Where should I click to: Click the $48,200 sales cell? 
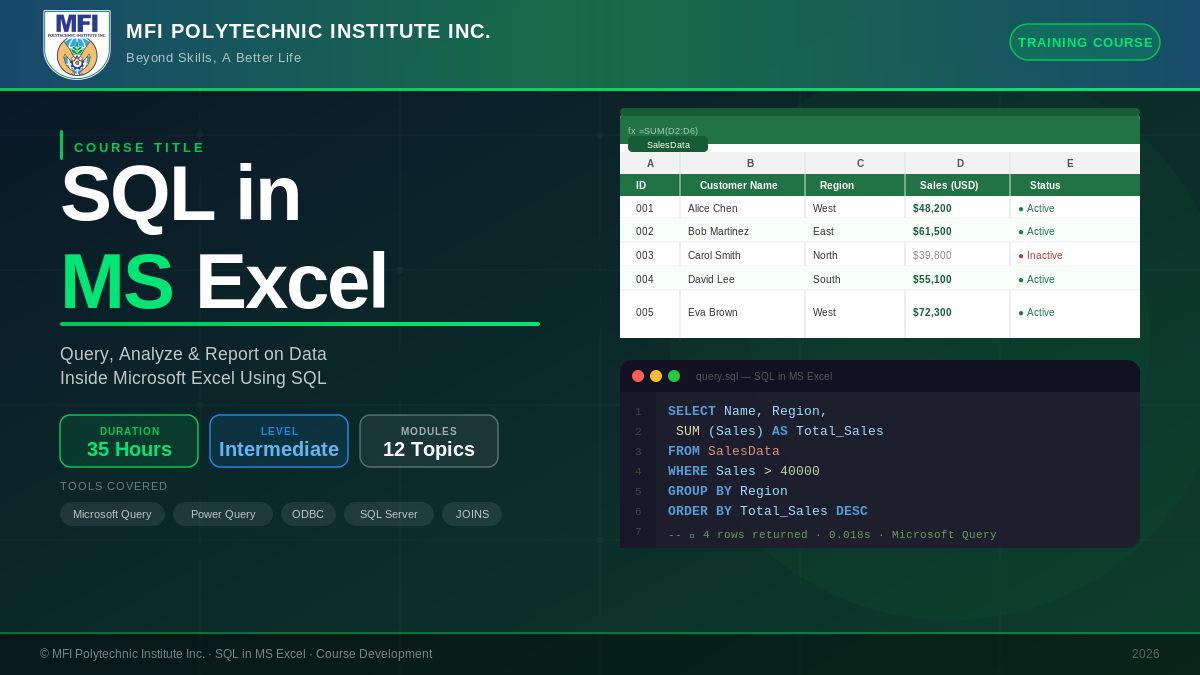(x=957, y=208)
